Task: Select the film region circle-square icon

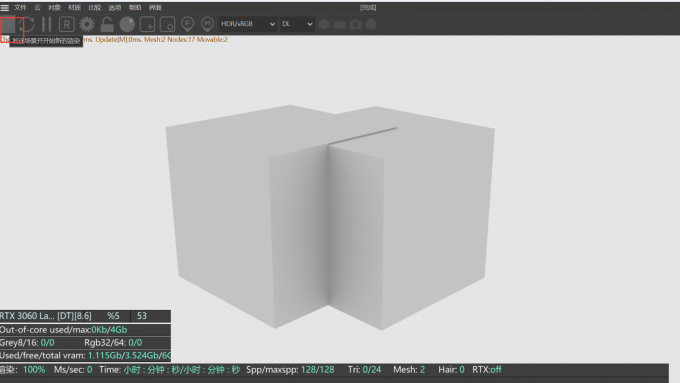Action: pyautogui.click(x=167, y=25)
